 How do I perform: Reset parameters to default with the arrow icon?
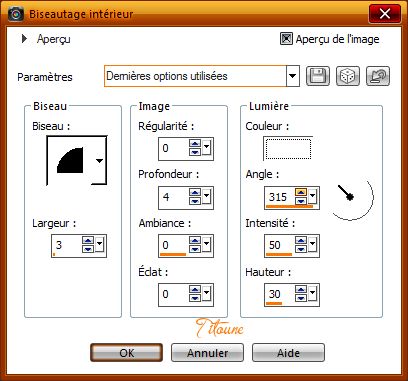tap(378, 76)
